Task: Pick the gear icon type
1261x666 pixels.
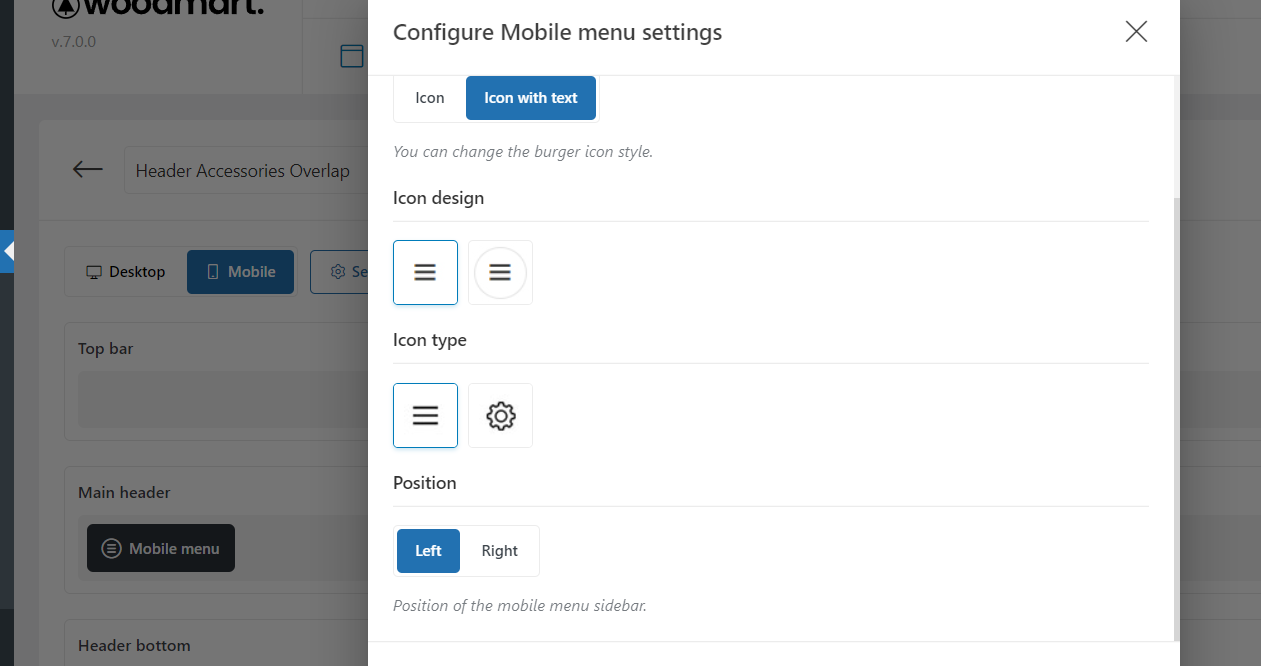Action: (500, 415)
